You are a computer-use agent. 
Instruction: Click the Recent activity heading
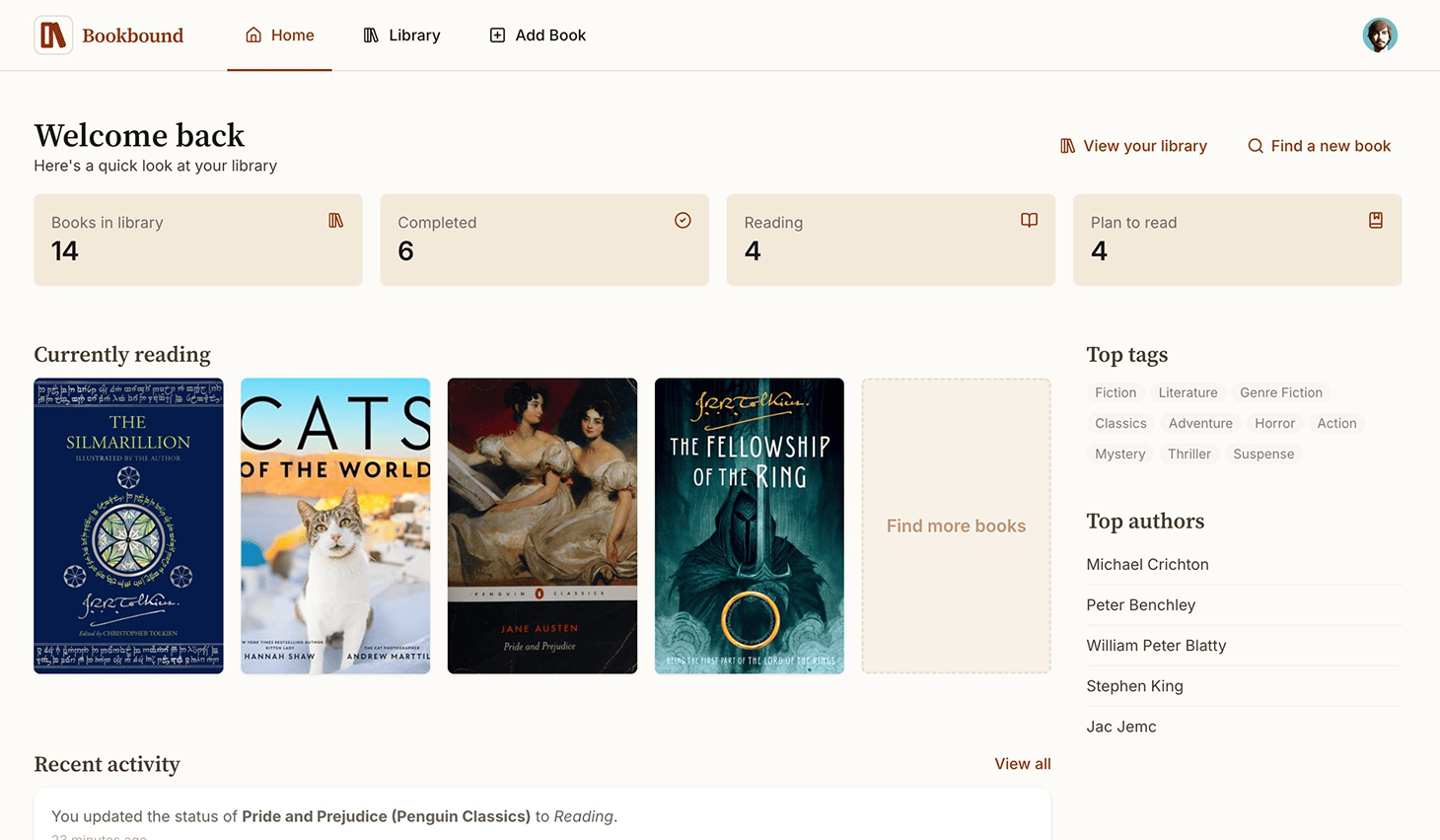pos(107,764)
